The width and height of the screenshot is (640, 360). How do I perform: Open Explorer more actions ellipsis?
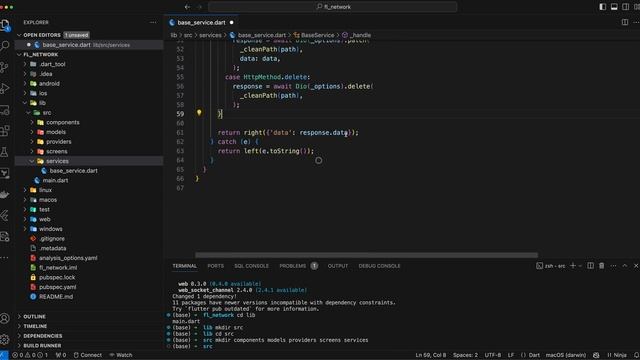tap(153, 22)
